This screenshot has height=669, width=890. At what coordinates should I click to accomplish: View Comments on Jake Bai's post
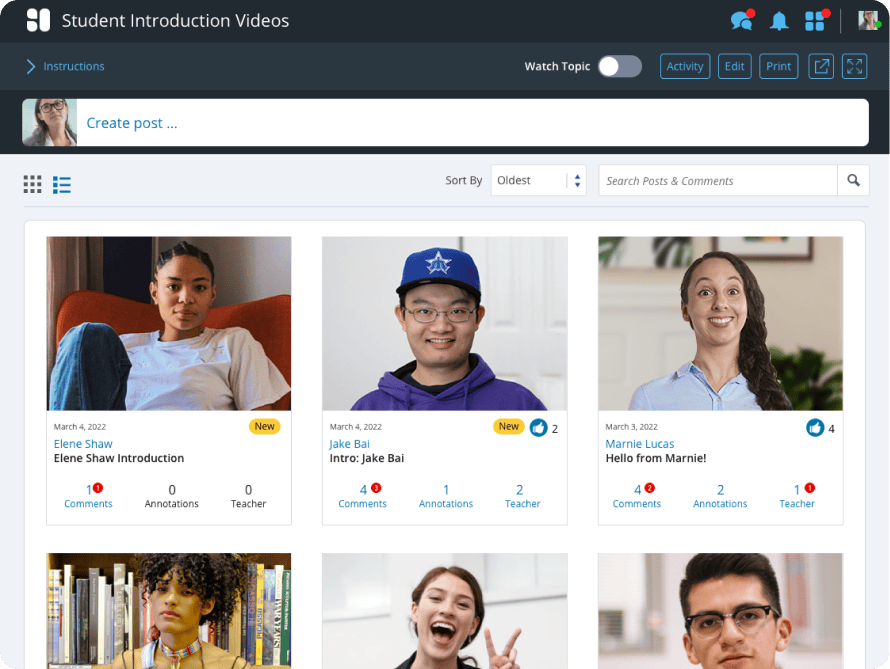362,495
